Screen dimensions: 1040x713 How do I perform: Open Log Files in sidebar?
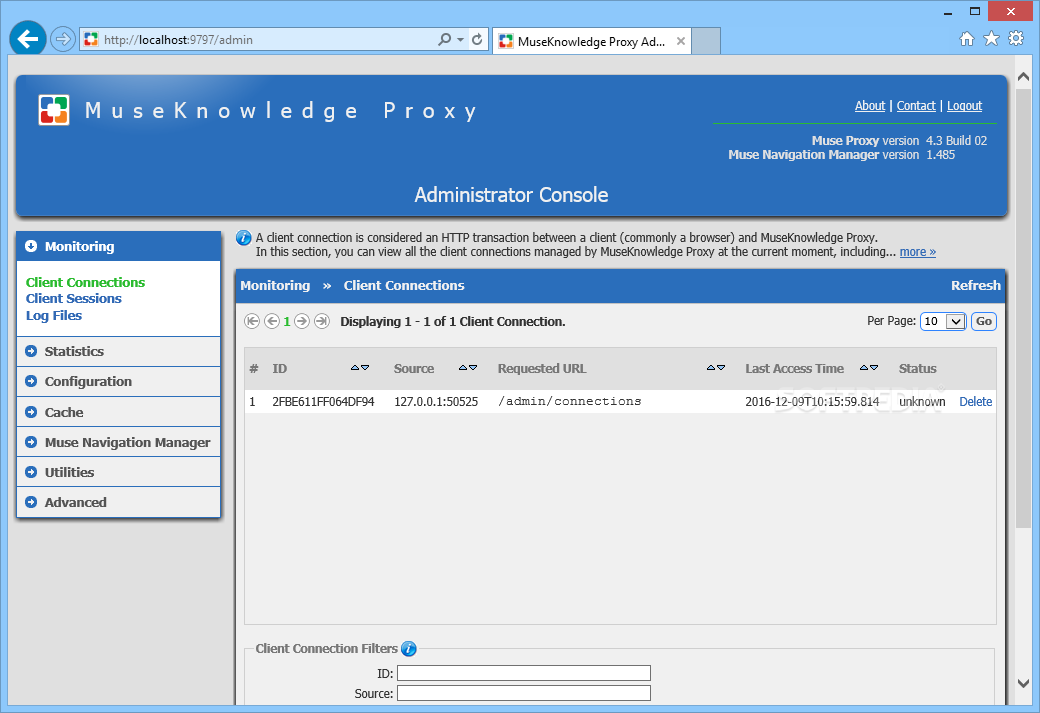[54, 316]
